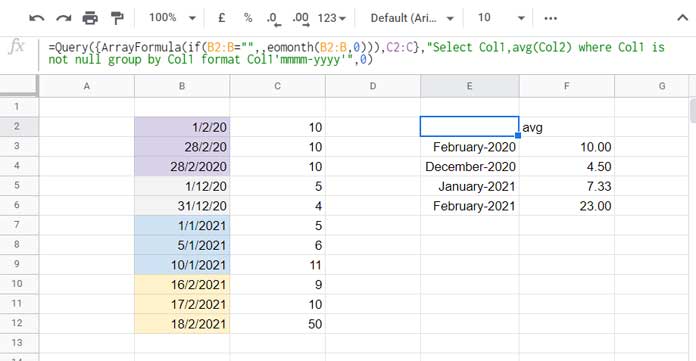Collapse the toolbar with the up chevron

tap(682, 18)
